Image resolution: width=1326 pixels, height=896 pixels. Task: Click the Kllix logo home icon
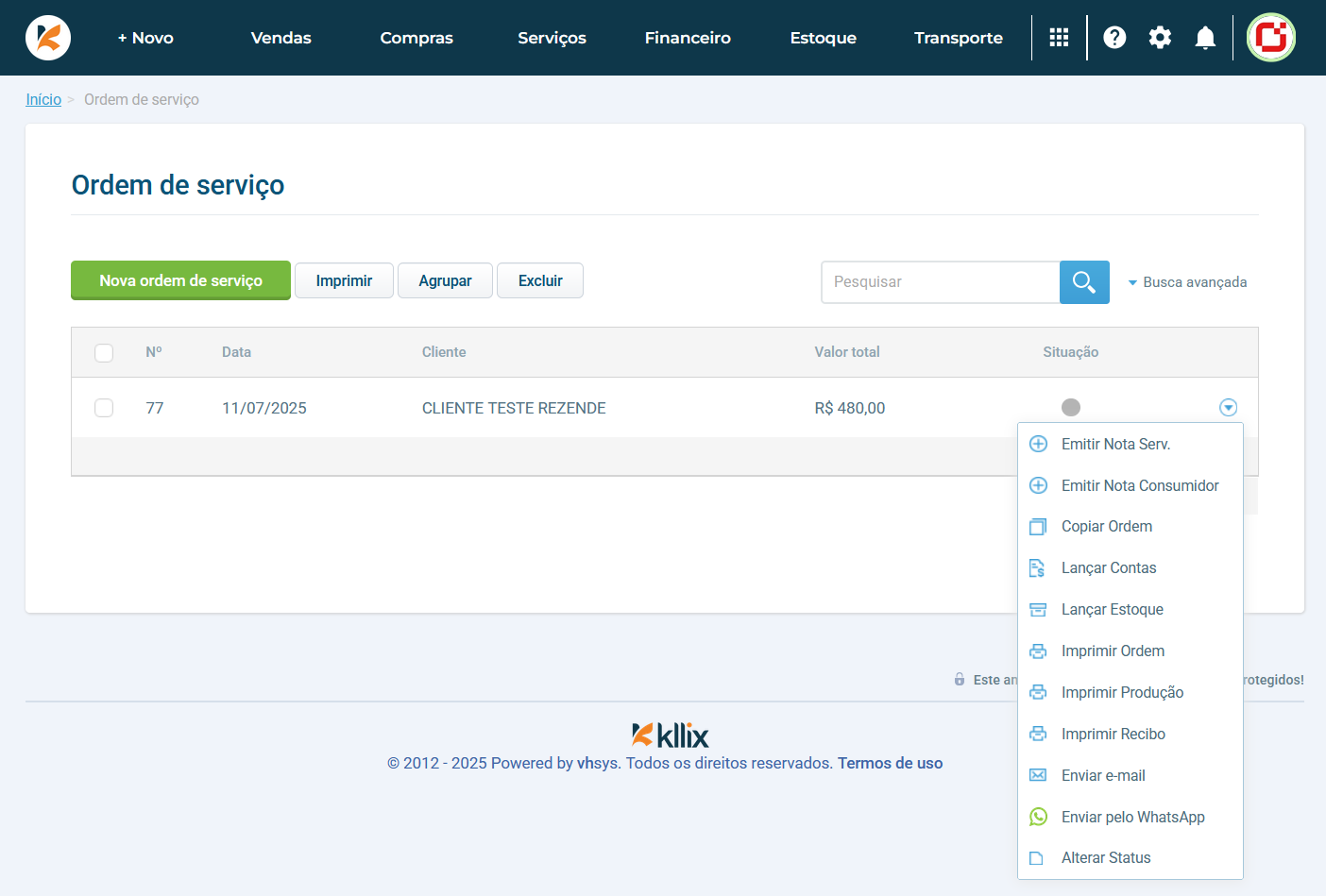[x=48, y=38]
